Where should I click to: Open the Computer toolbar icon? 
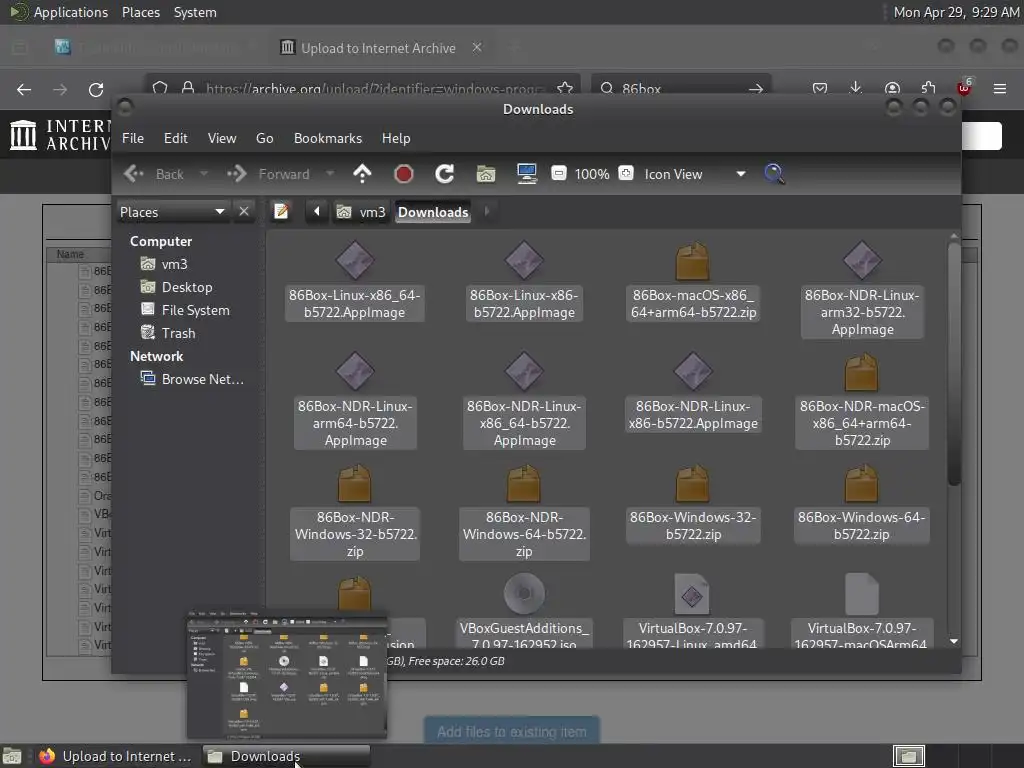tap(526, 174)
